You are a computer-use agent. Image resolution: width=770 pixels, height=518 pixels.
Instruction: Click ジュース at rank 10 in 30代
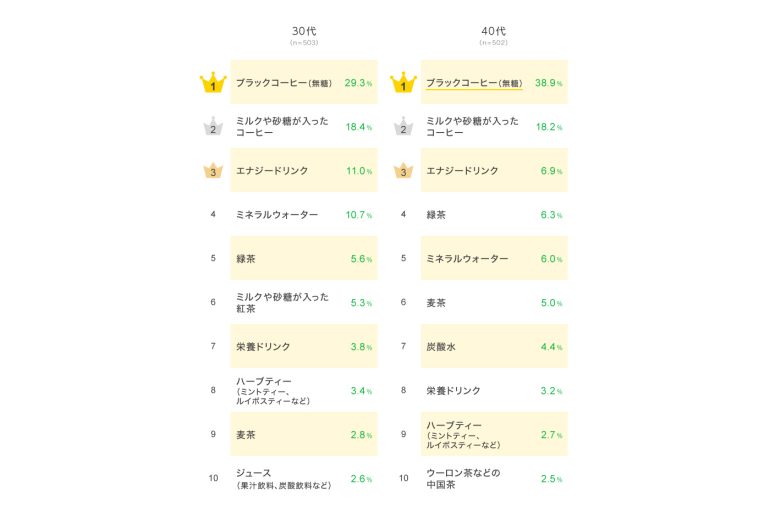(x=254, y=473)
